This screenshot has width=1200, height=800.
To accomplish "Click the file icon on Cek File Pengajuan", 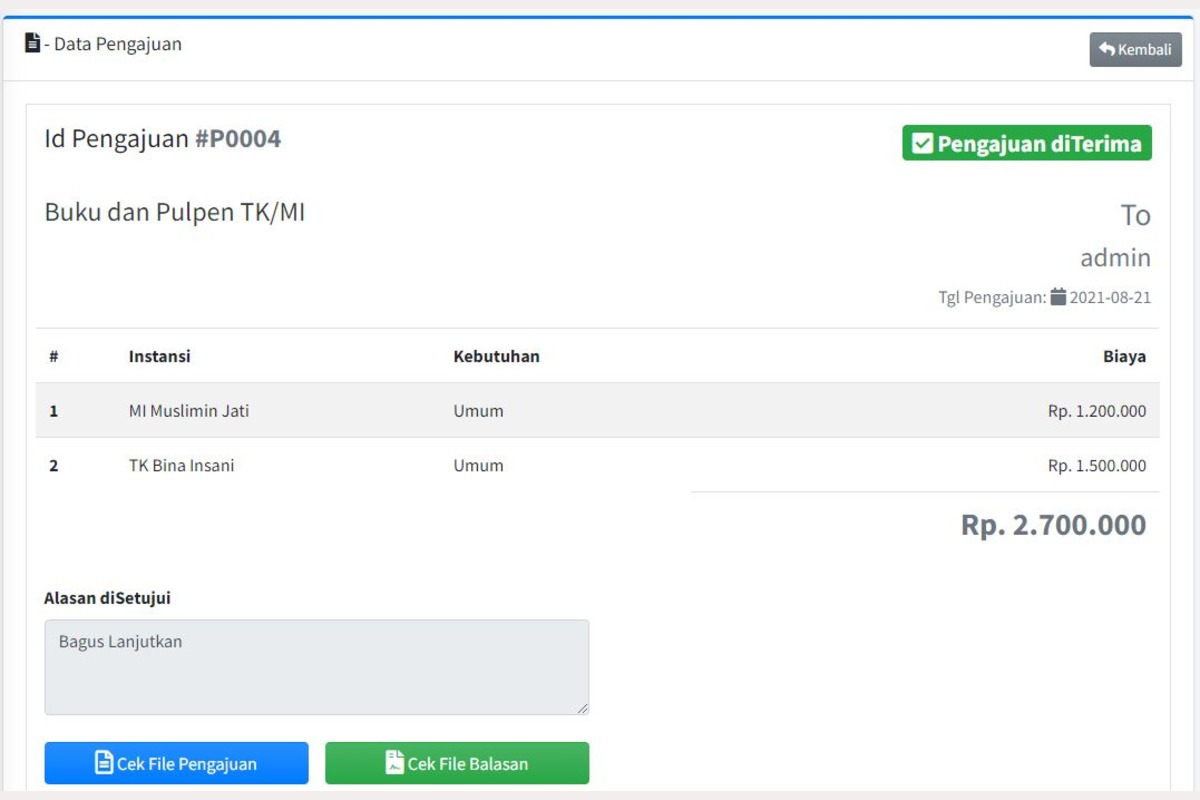I will pos(104,763).
